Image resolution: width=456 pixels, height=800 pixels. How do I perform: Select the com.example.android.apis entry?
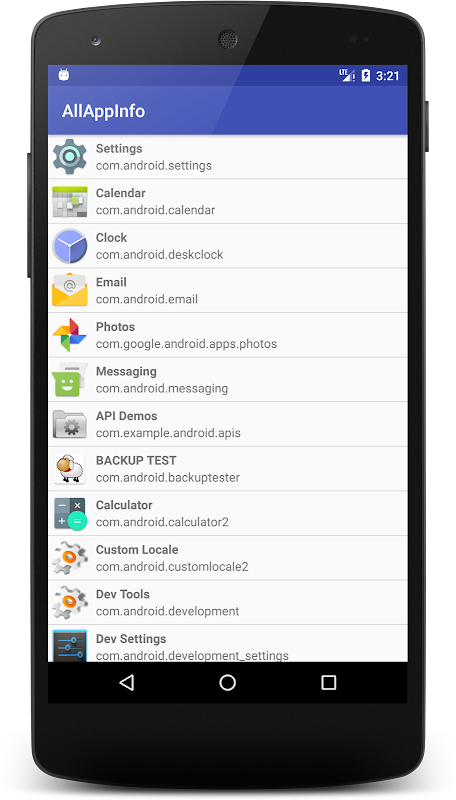pyautogui.click(x=227, y=424)
